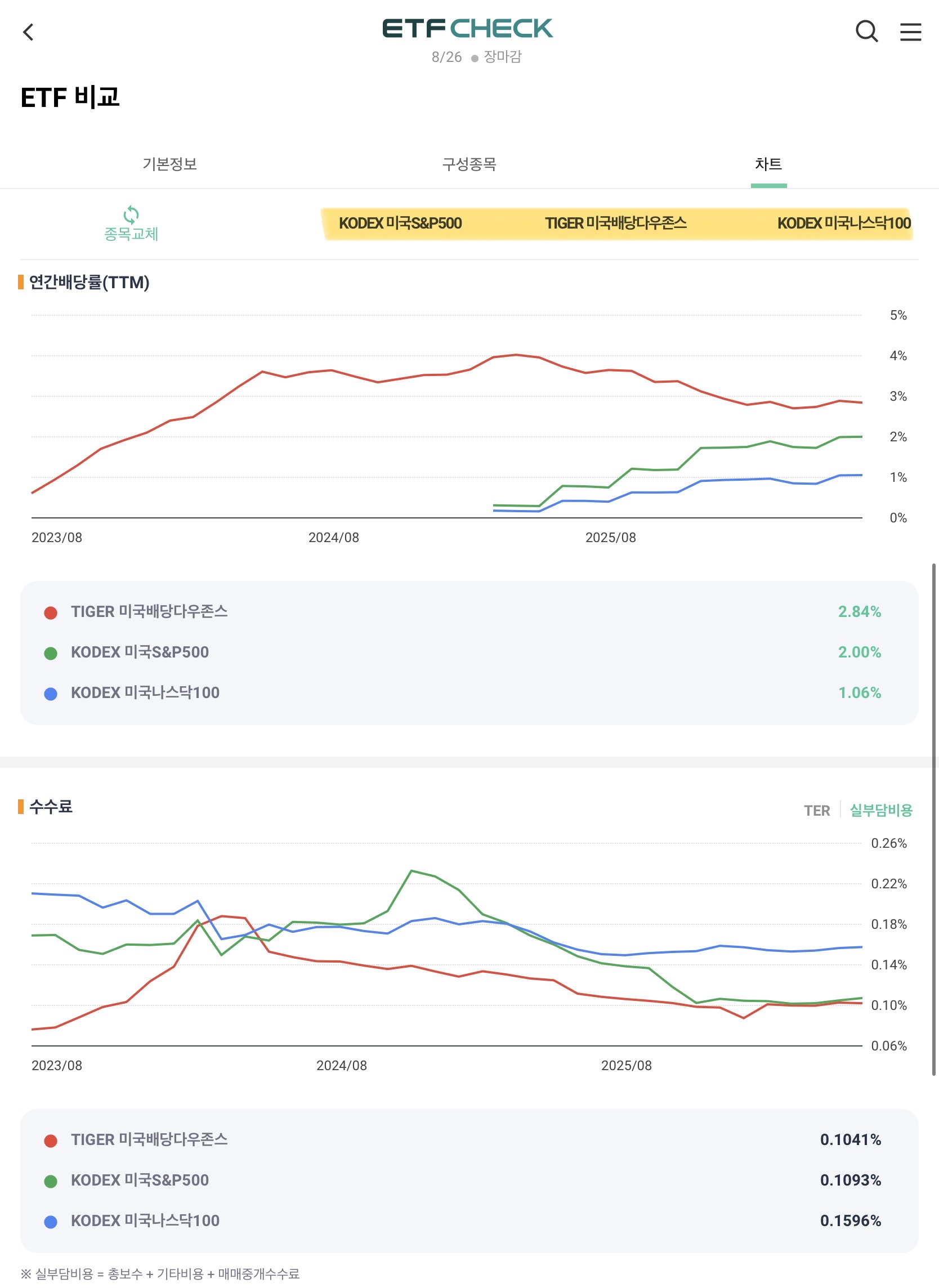The height and width of the screenshot is (1288, 939).
Task: Click the 2.84% dividend yield value
Action: point(860,611)
